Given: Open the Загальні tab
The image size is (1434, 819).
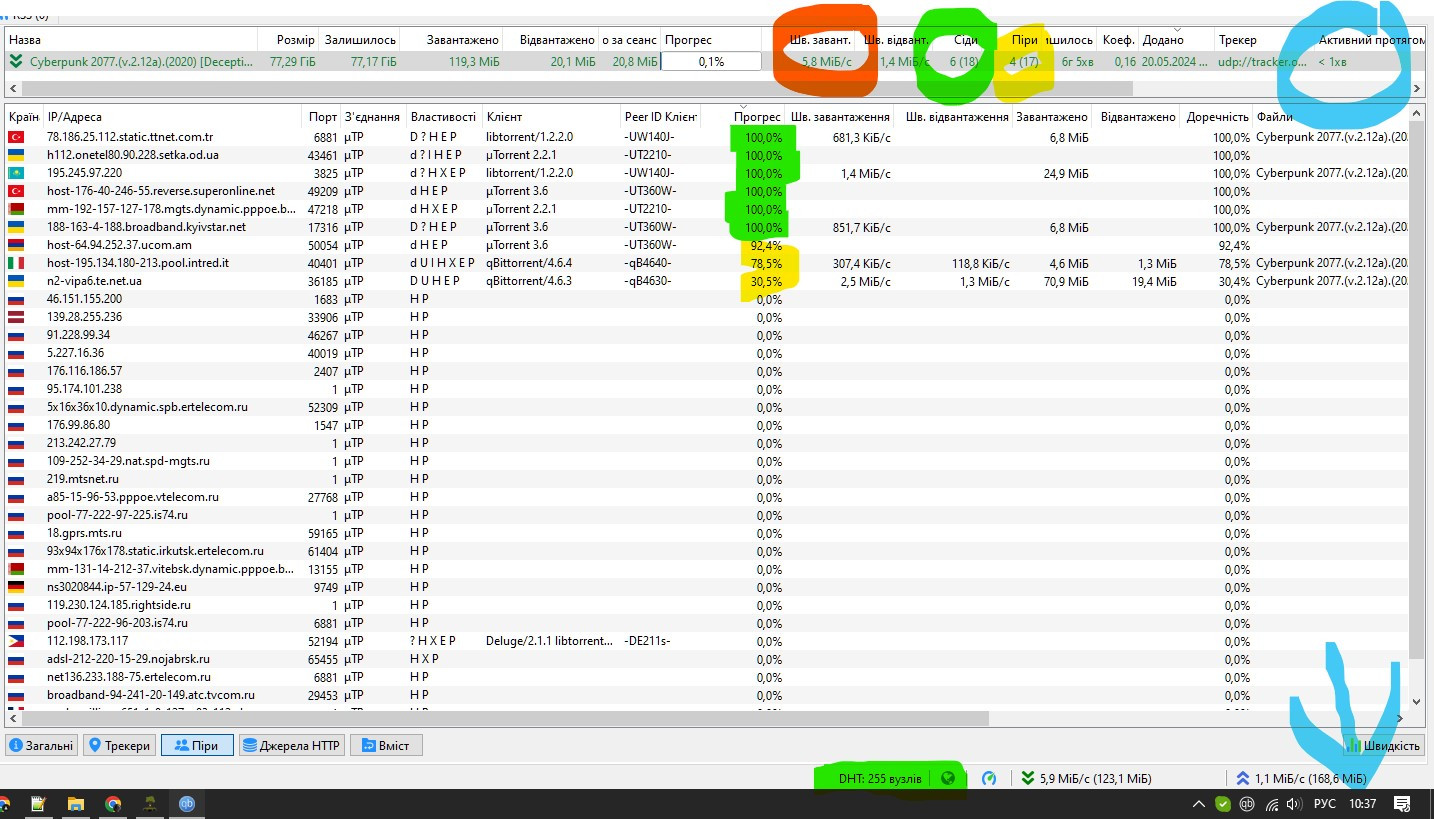Looking at the screenshot, I should 41,745.
